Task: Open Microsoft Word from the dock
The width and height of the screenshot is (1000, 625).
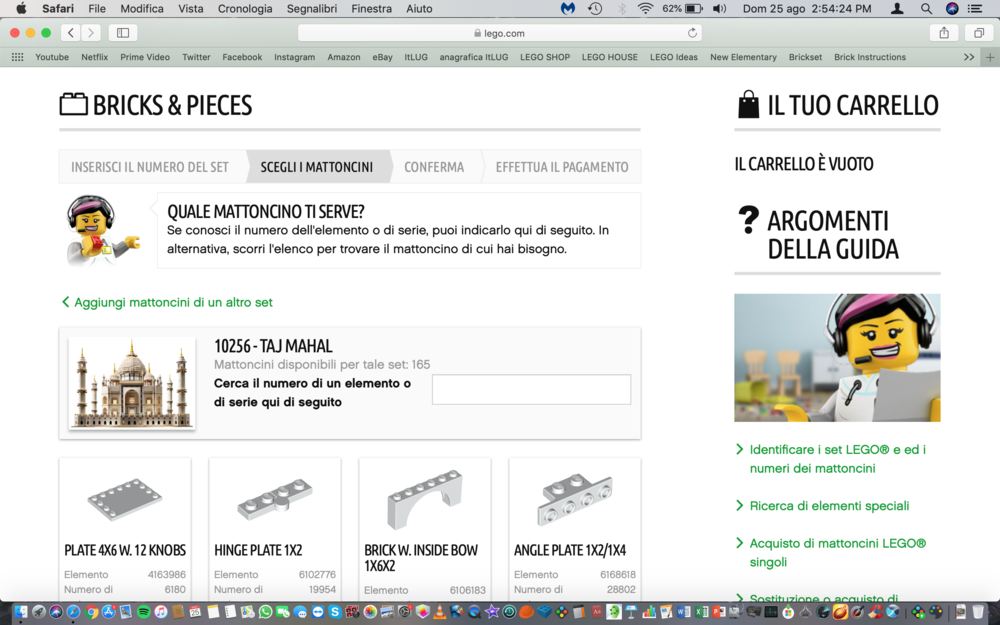Action: point(683,612)
